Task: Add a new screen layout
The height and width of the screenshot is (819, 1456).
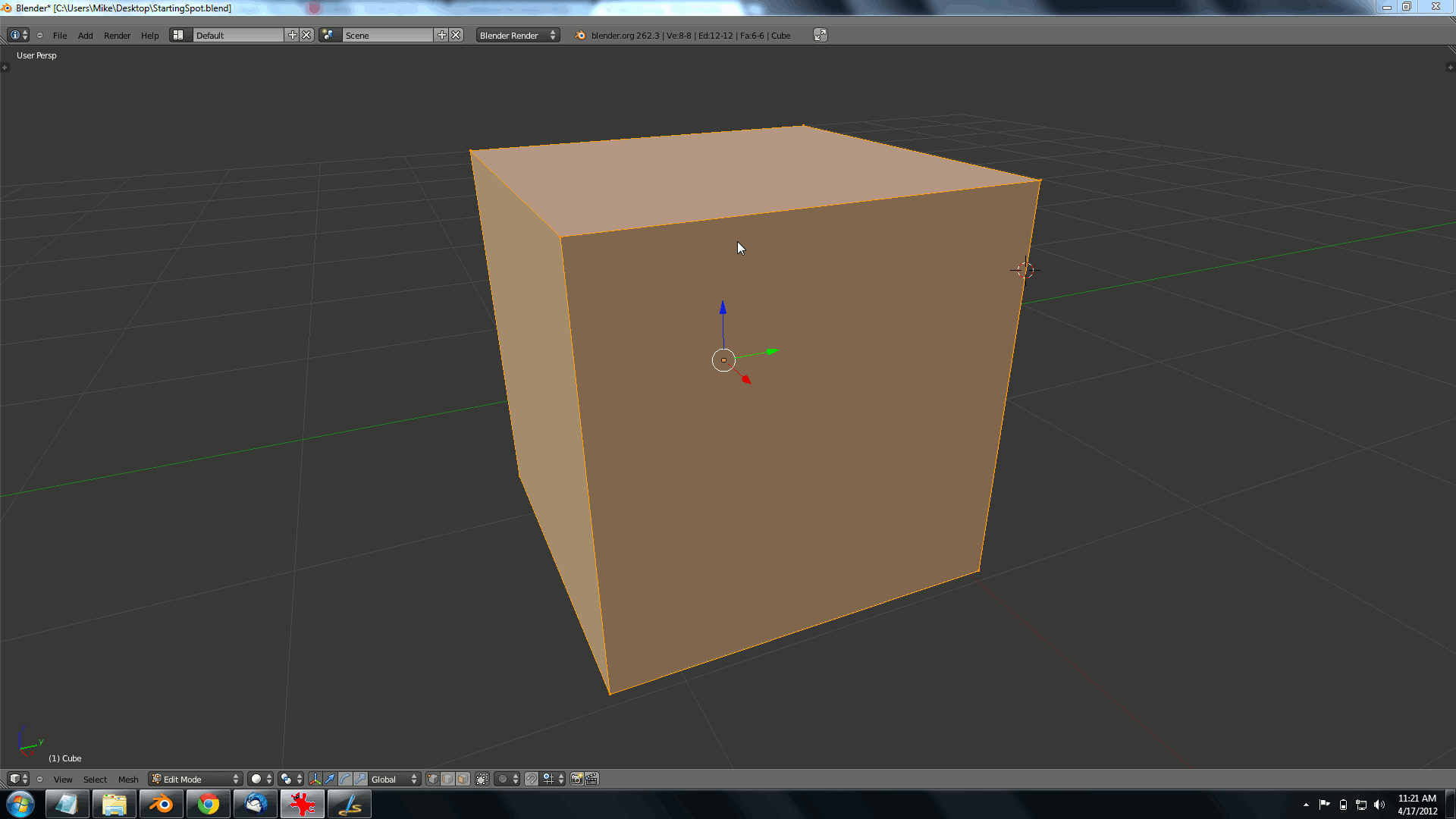Action: click(292, 36)
